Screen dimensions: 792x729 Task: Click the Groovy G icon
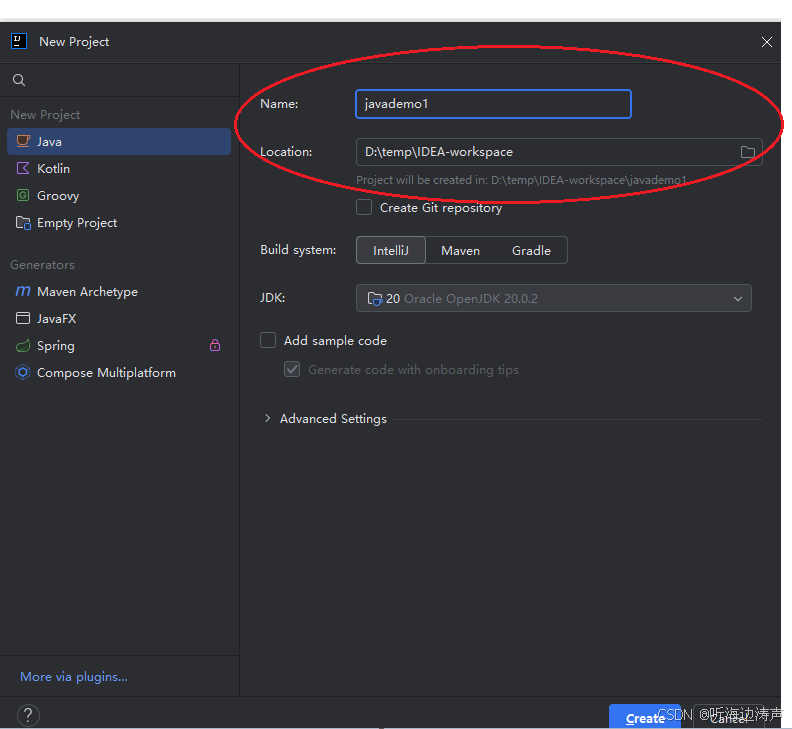coord(23,195)
